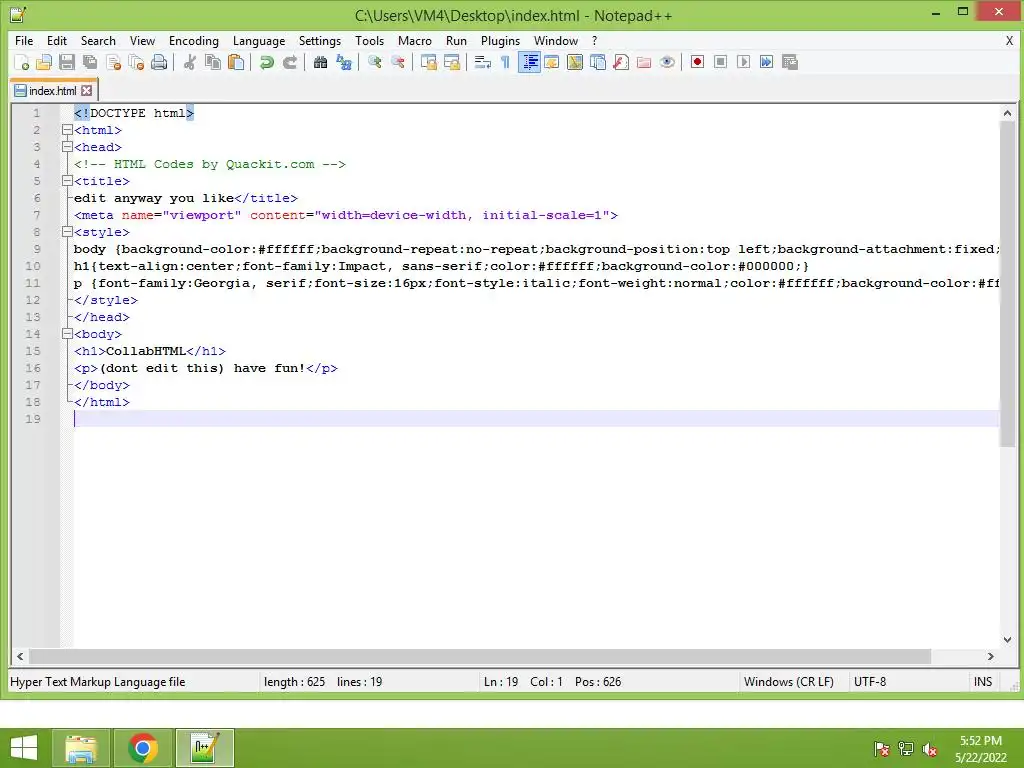The image size is (1024, 768).
Task: Click Save Recorded Macro icon
Action: coord(790,62)
